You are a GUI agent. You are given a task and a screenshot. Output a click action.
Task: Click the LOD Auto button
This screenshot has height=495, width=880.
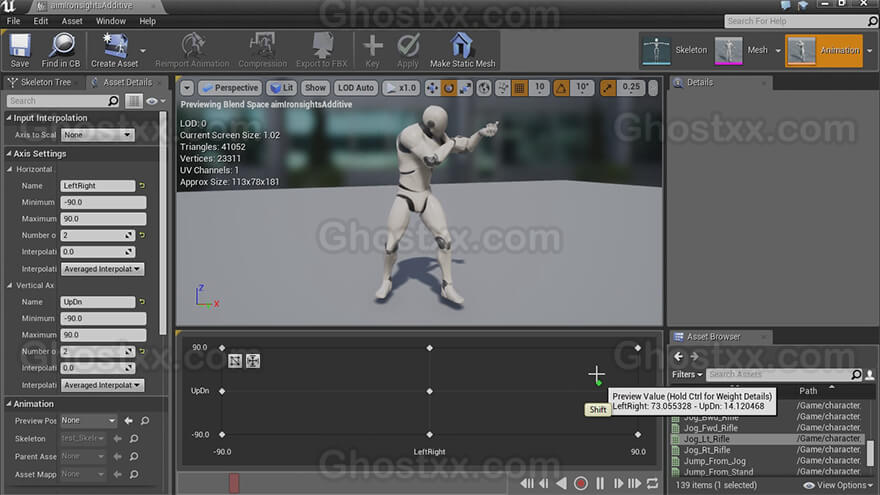355,88
